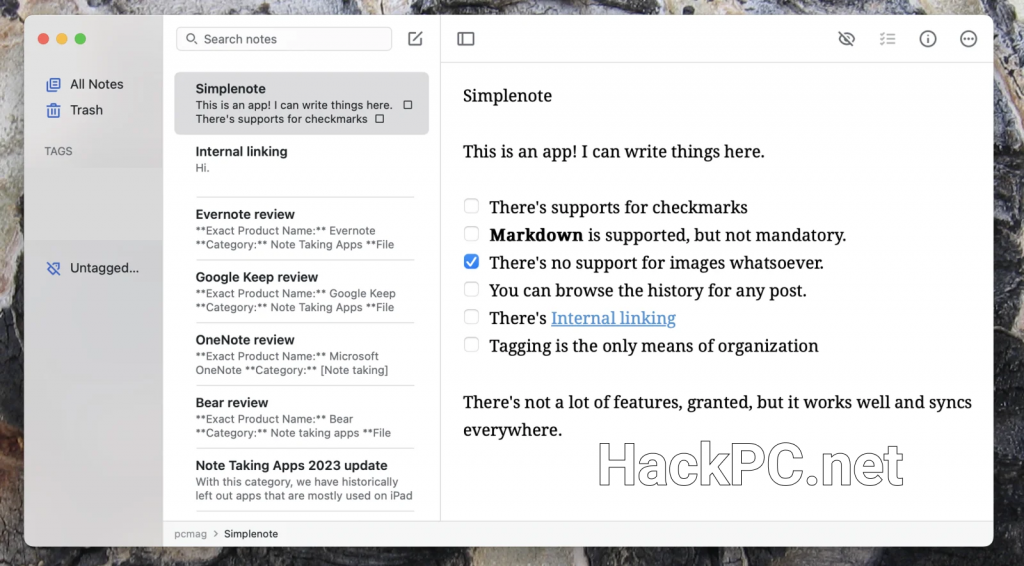Select the All Notes sidebar item
Viewport: 1024px width, 566px height.
pos(96,85)
